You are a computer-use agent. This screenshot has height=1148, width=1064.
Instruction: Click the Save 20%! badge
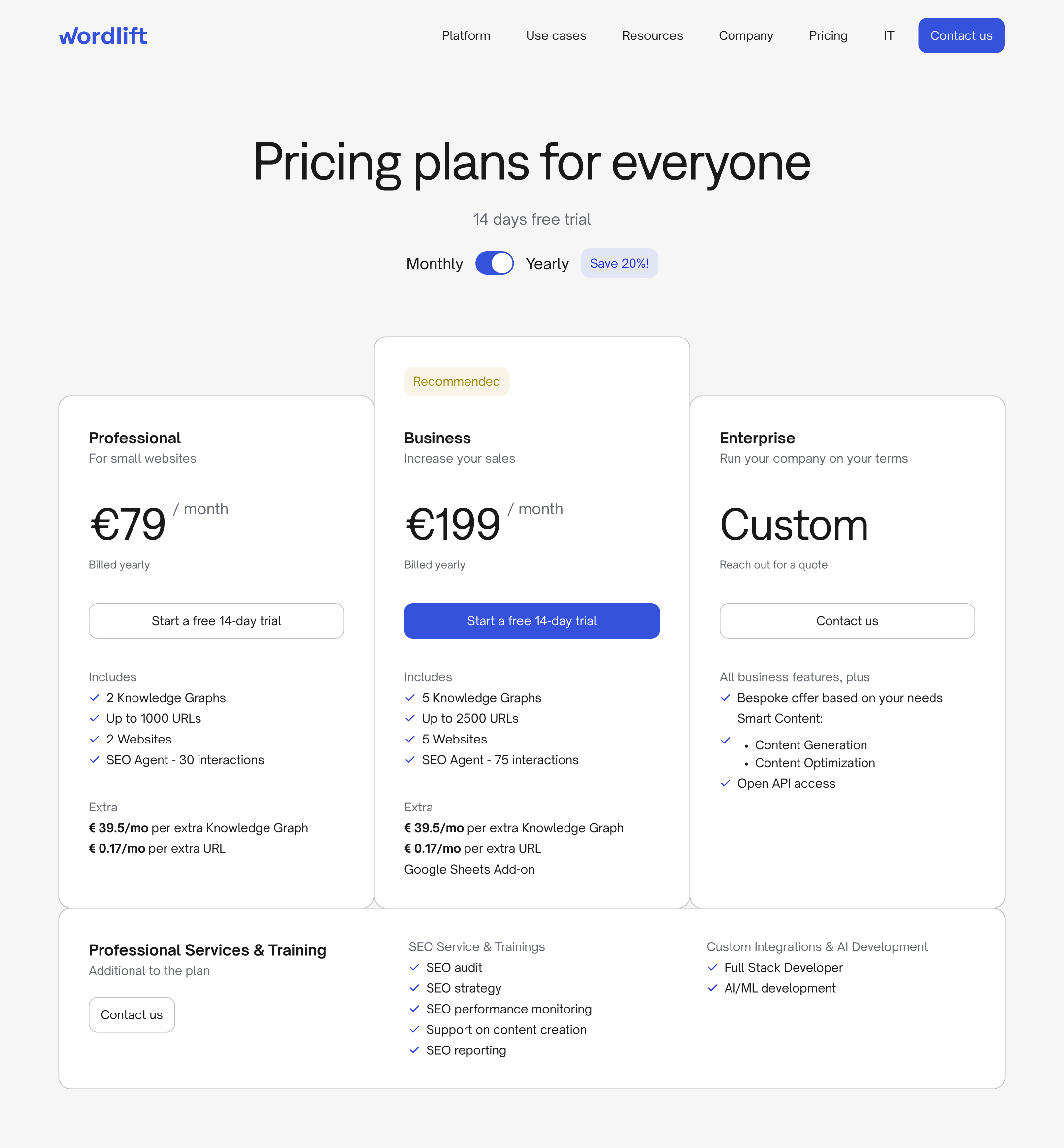tap(619, 263)
